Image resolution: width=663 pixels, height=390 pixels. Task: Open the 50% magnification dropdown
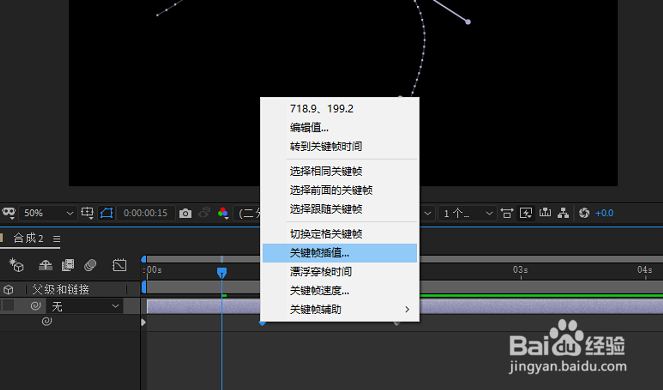[x=47, y=213]
